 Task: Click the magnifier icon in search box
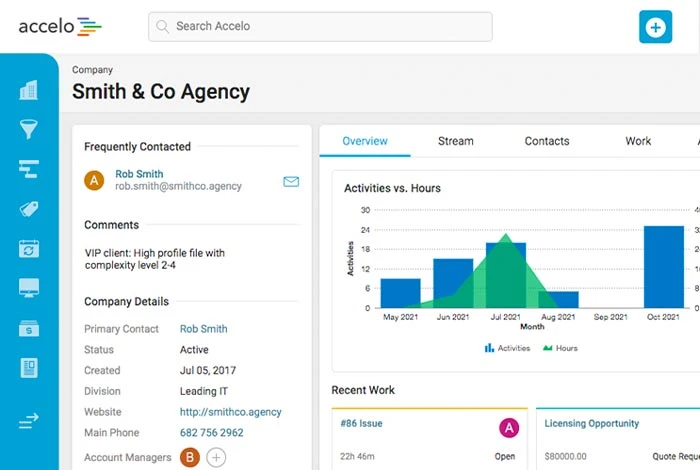(x=162, y=26)
